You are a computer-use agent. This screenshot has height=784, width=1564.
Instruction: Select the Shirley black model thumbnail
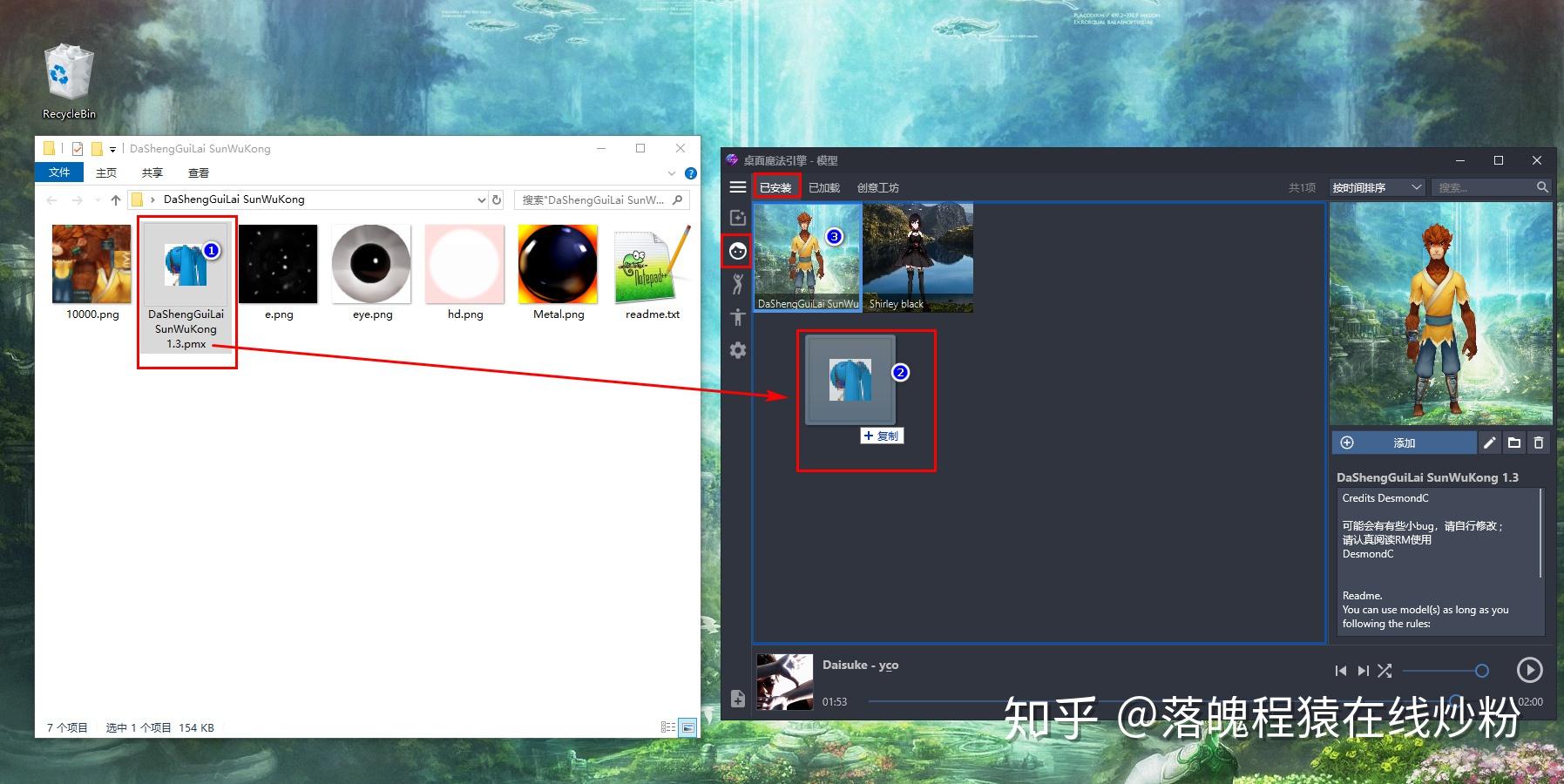tap(917, 257)
